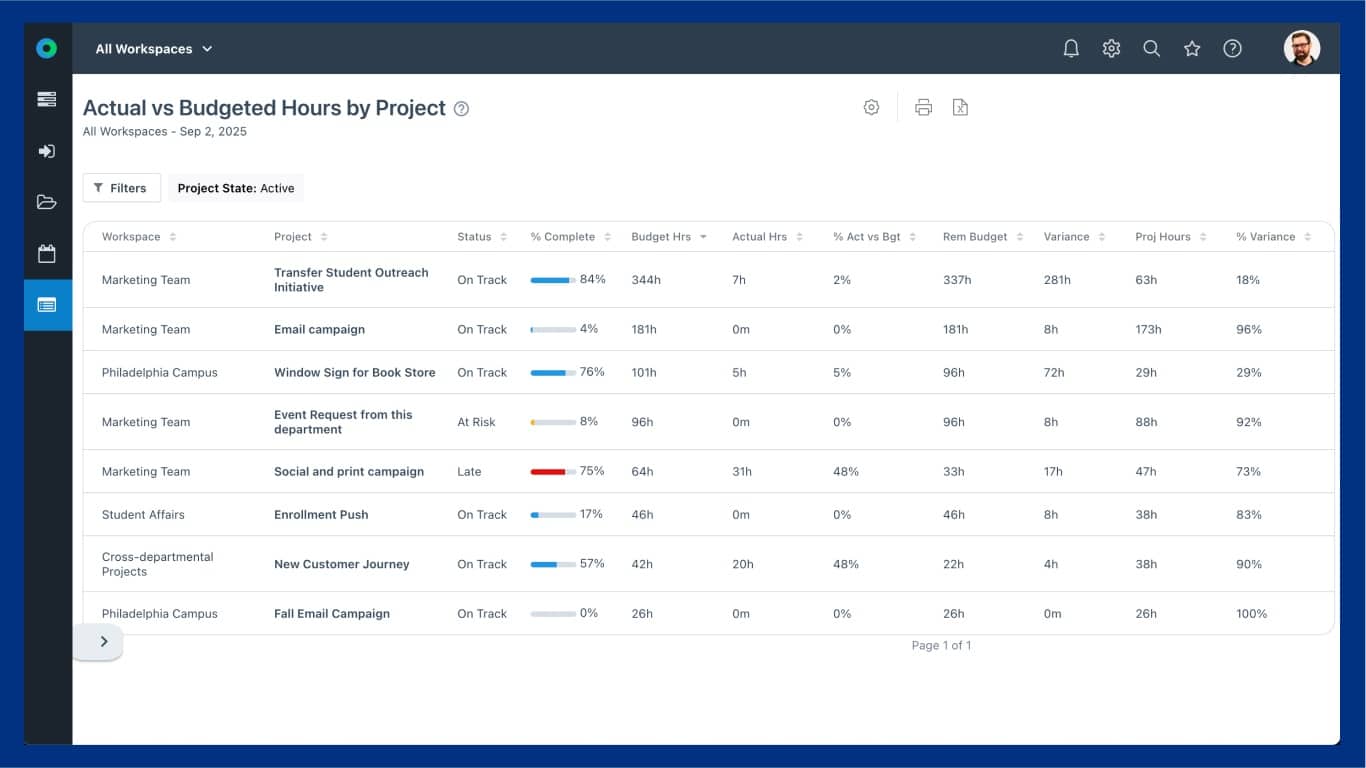Sort by % Variance column

point(1273,237)
